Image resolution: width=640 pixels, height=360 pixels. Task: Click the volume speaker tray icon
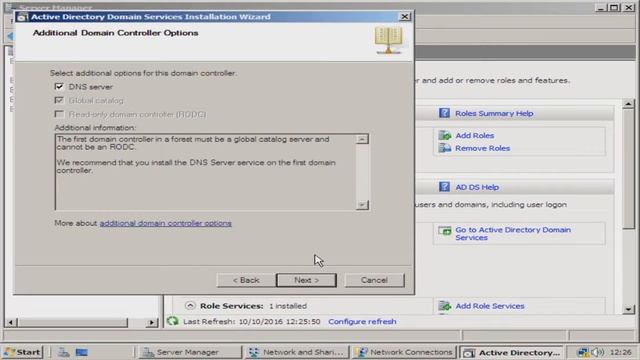(x=598, y=352)
